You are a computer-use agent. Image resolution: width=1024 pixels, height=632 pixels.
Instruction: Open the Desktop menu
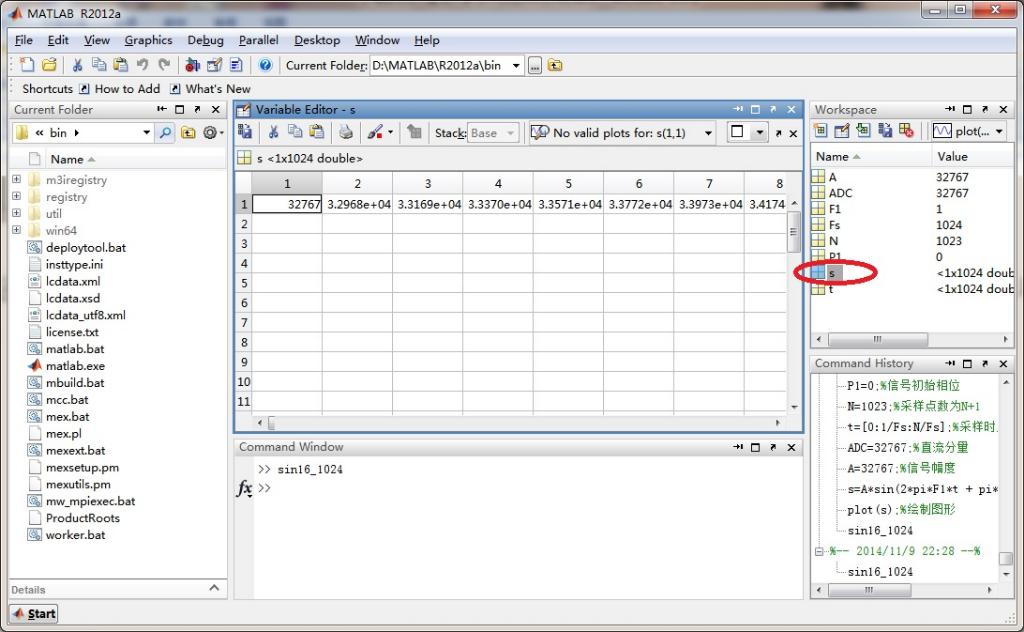[317, 40]
